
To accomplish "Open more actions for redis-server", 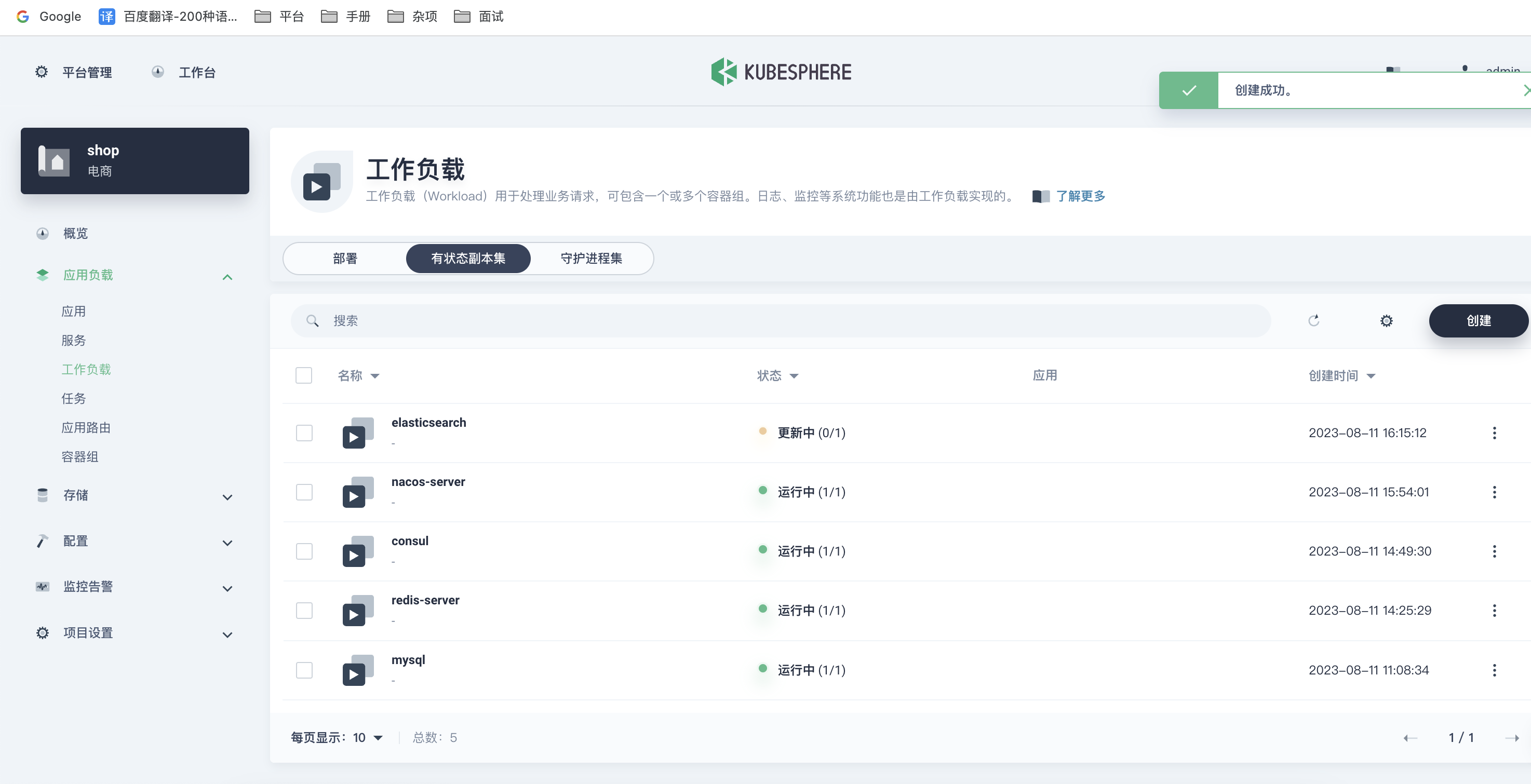I will pos(1494,611).
